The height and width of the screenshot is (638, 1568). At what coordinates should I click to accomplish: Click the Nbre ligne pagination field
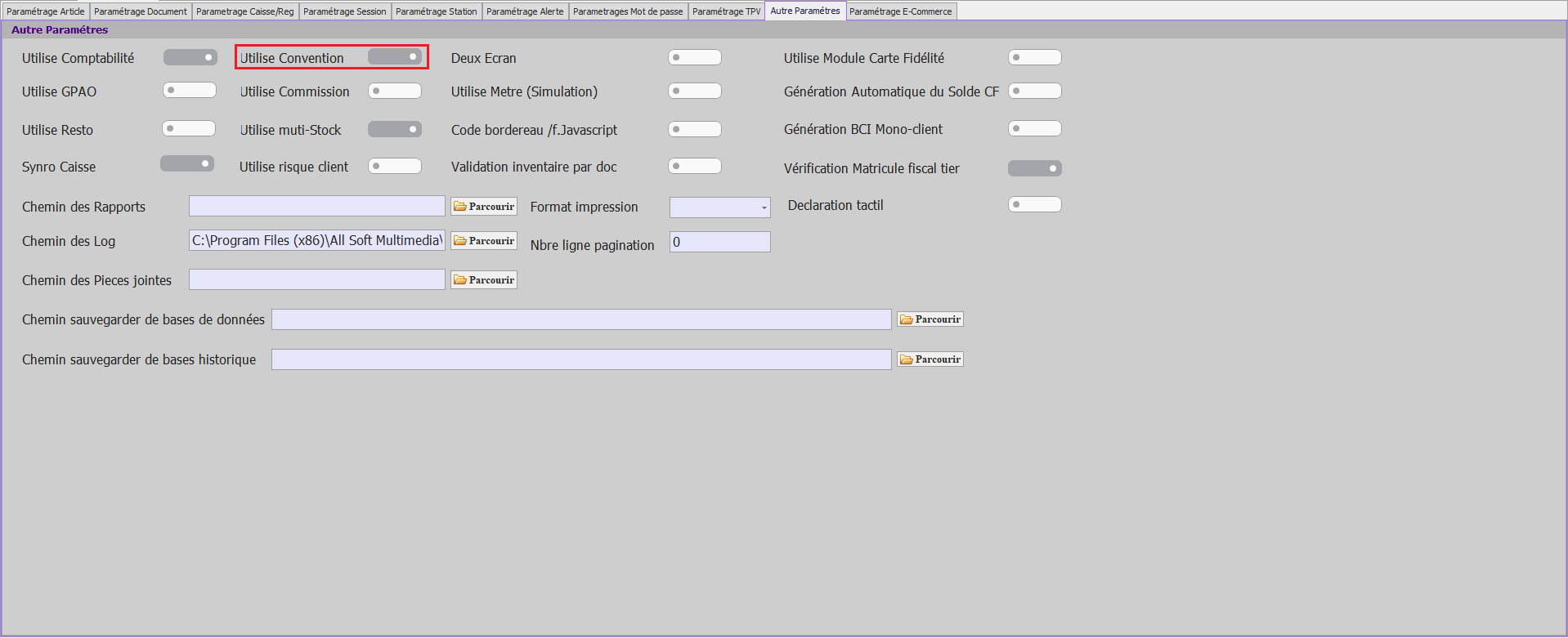tap(720, 242)
